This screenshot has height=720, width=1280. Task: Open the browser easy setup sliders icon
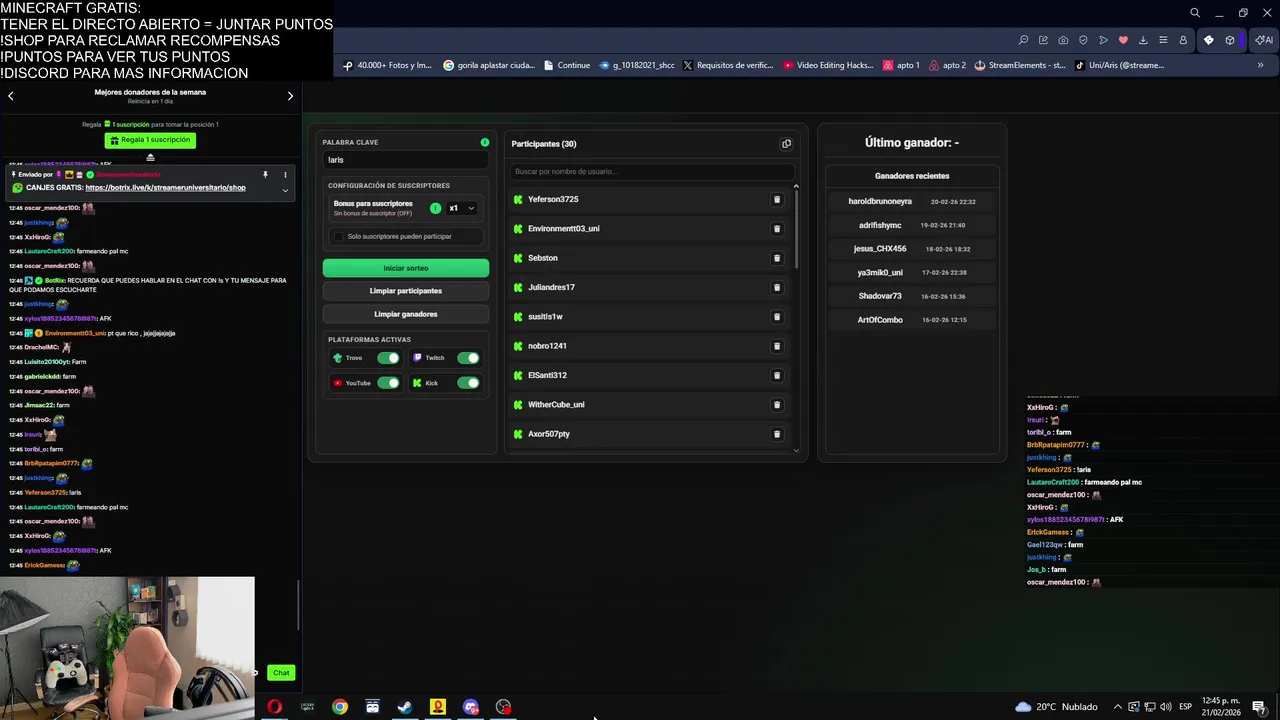(1163, 40)
